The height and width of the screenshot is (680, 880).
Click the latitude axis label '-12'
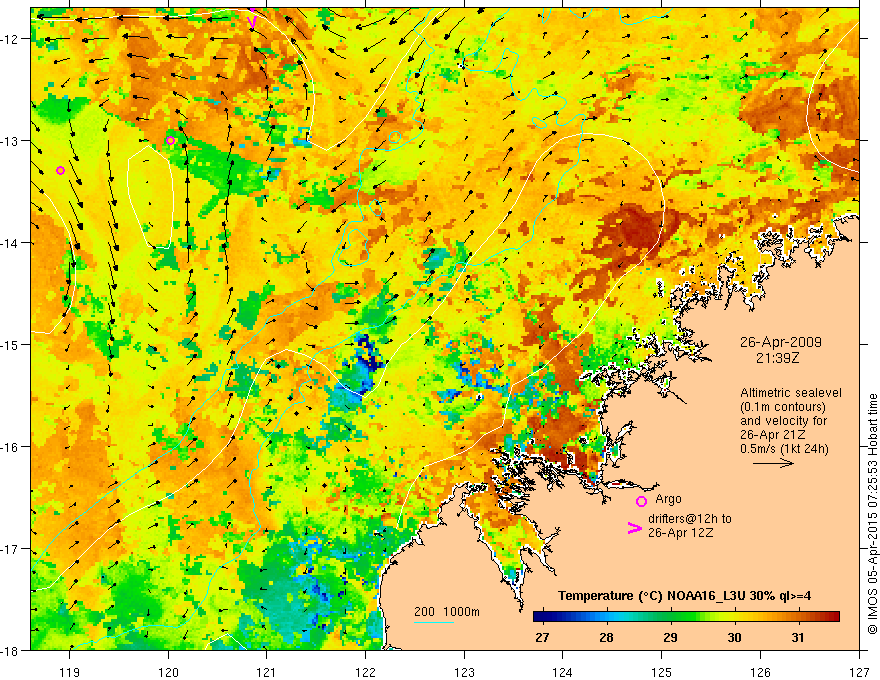11,39
